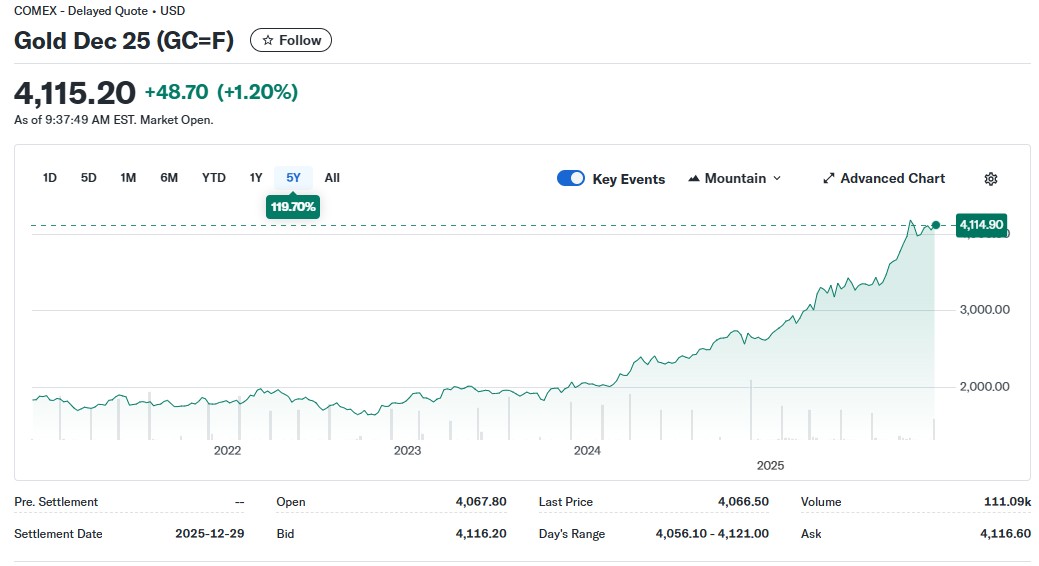The image size is (1039, 566).
Task: Select the 1D time range
Action: [x=50, y=178]
